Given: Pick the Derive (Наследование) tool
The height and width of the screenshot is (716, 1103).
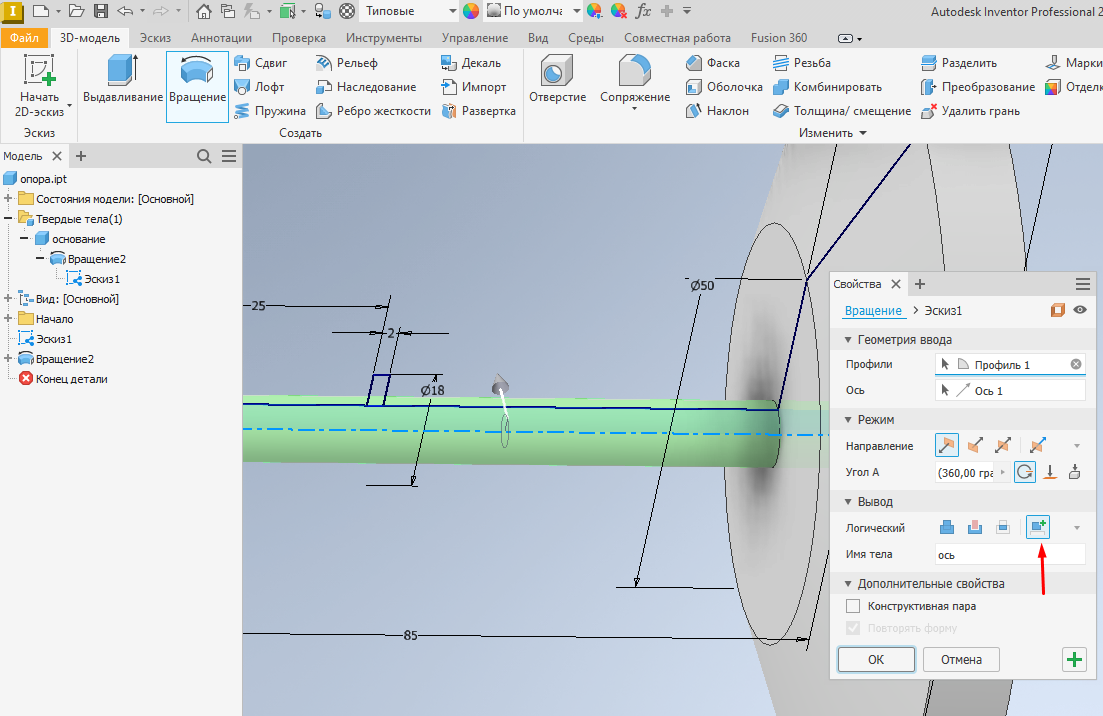Looking at the screenshot, I should coord(366,87).
